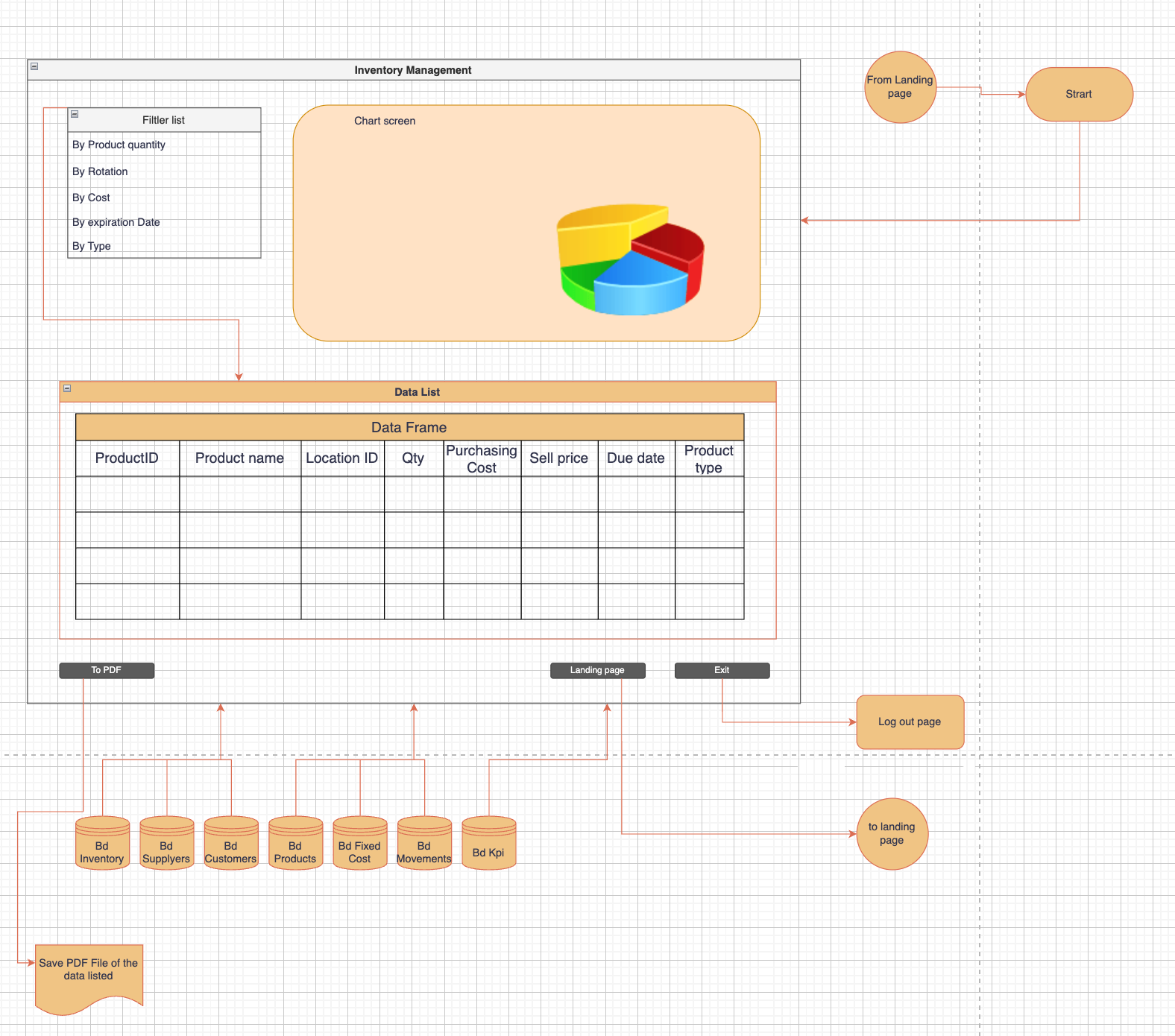Select the By Product quantity filter

(x=119, y=145)
